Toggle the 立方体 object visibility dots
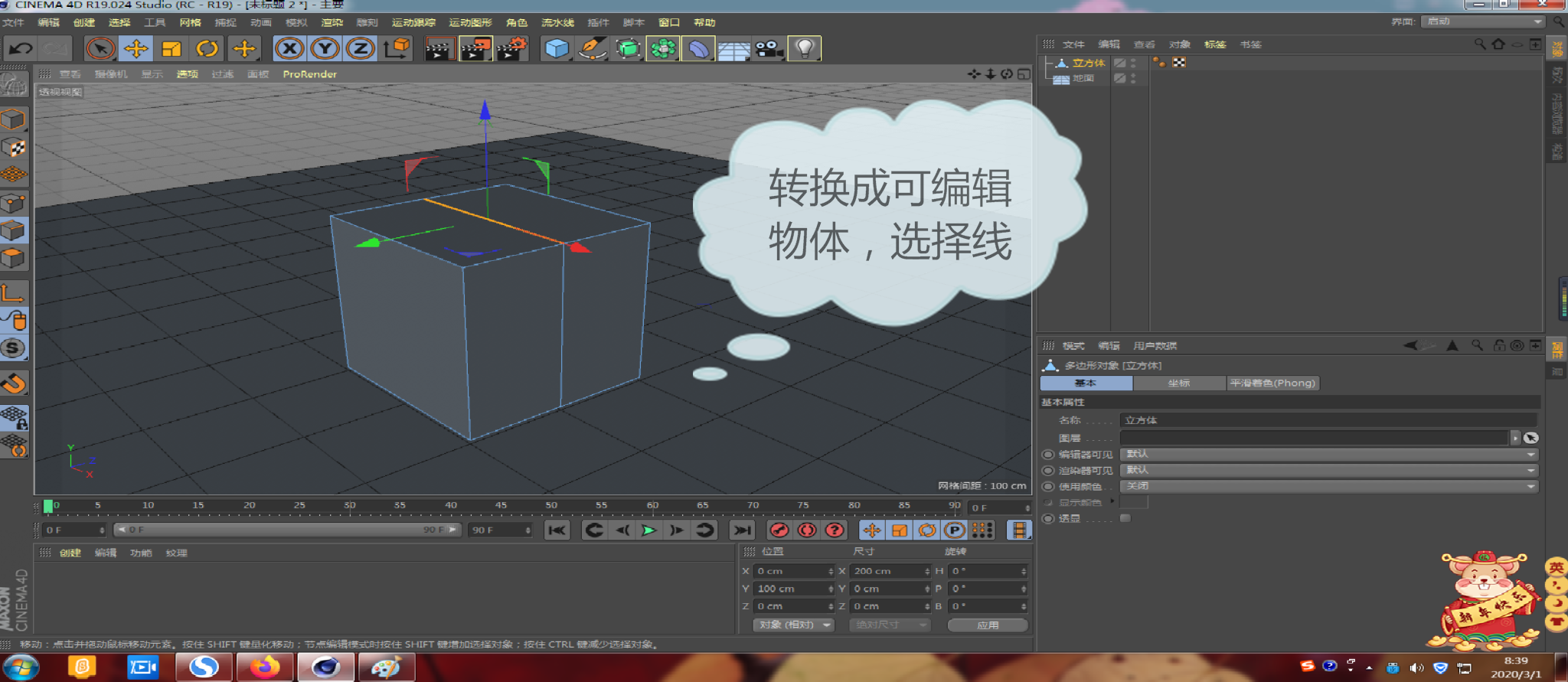1568x682 pixels. pos(1133,63)
